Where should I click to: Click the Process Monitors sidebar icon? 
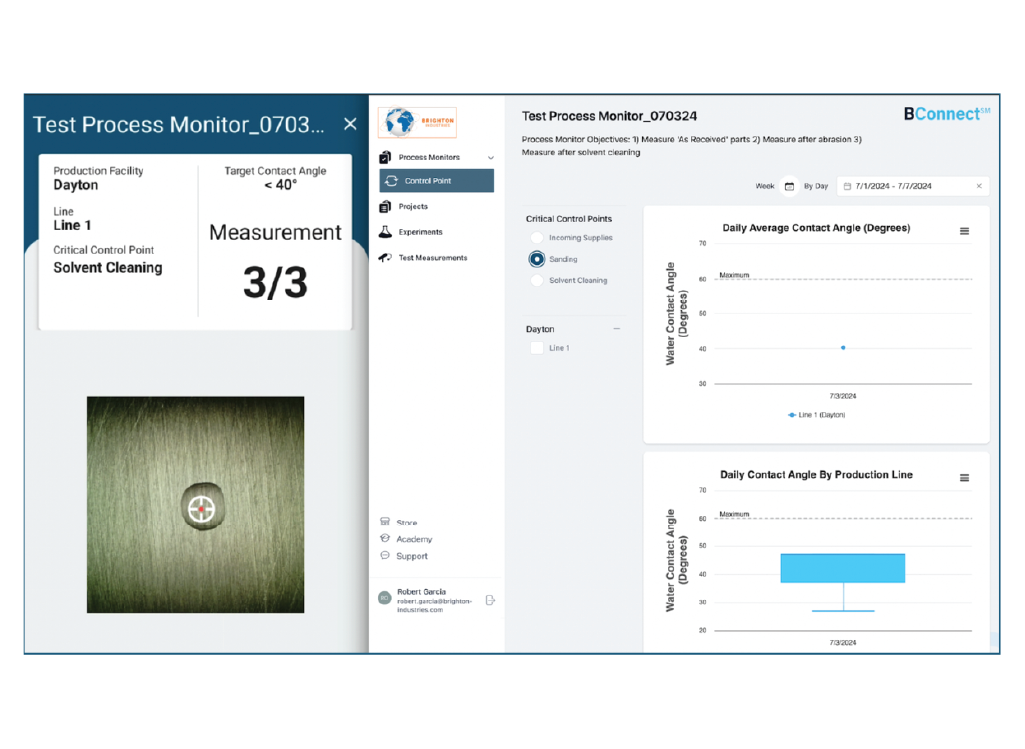click(385, 158)
